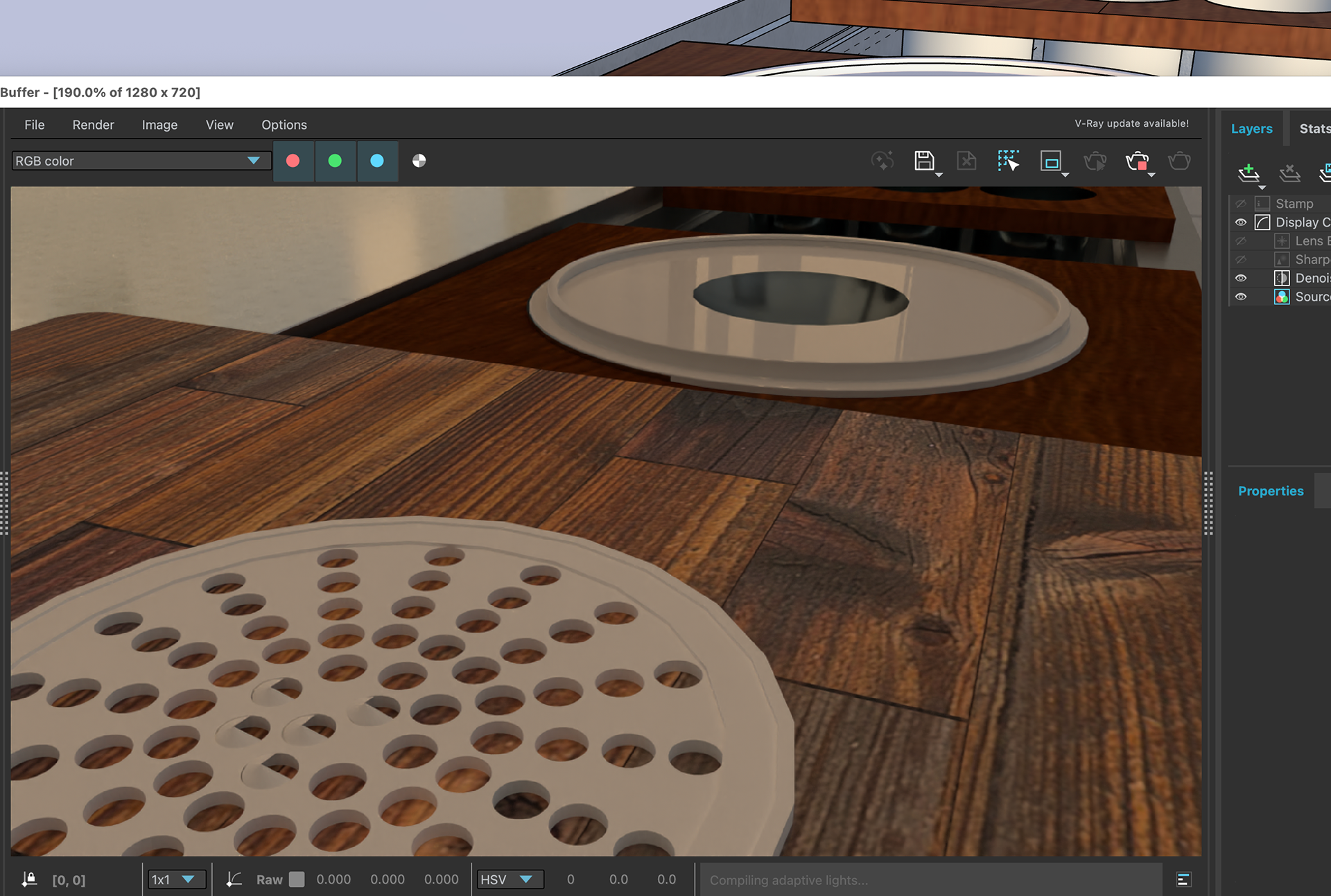The width and height of the screenshot is (1331, 896).
Task: Open the Render menu
Action: 93,125
